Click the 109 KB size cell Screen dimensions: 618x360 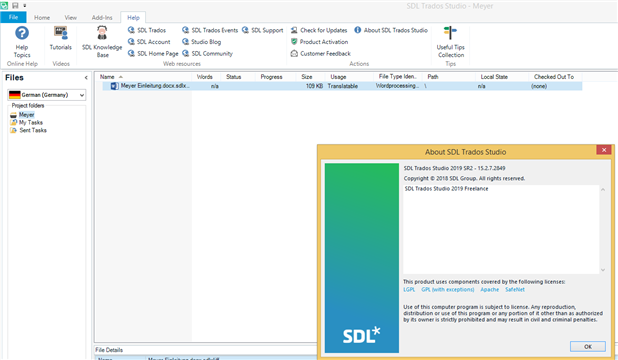pyautogui.click(x=314, y=86)
